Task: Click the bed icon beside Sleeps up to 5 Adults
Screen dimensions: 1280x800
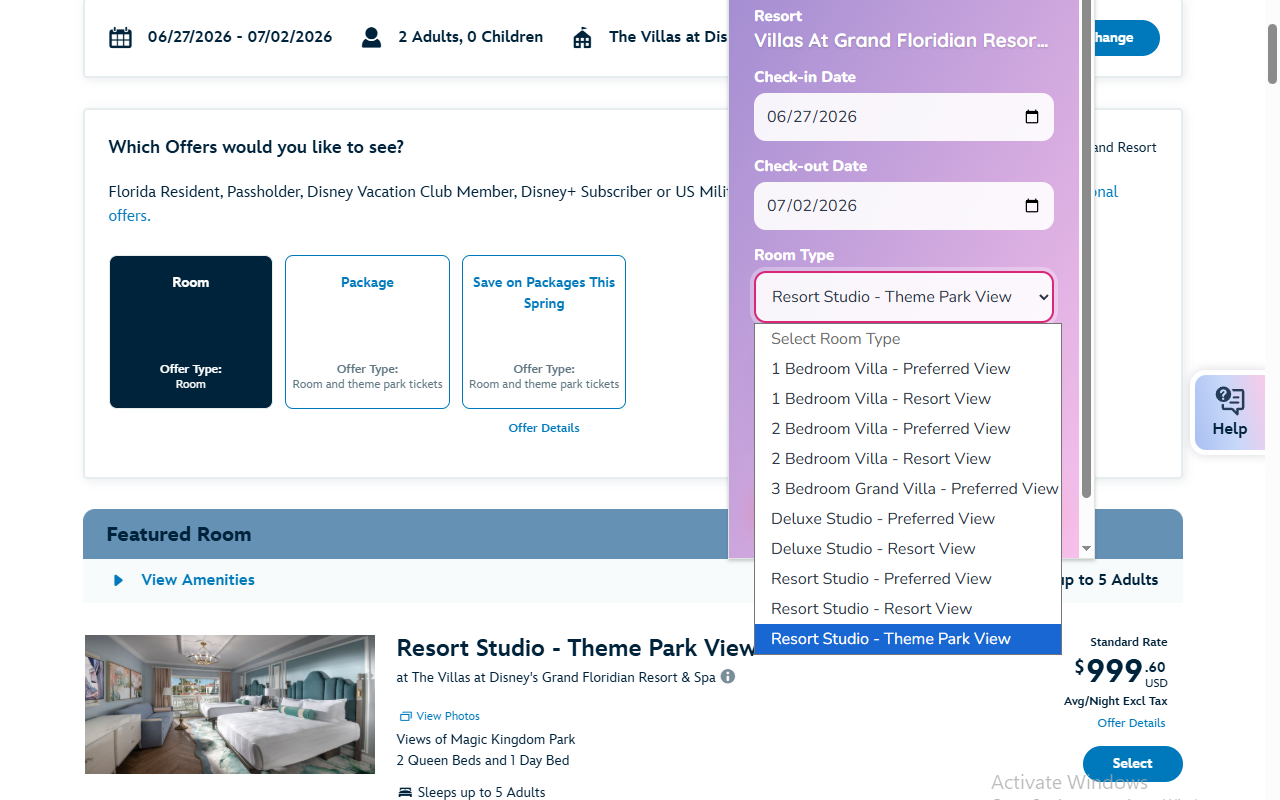Action: tap(404, 791)
